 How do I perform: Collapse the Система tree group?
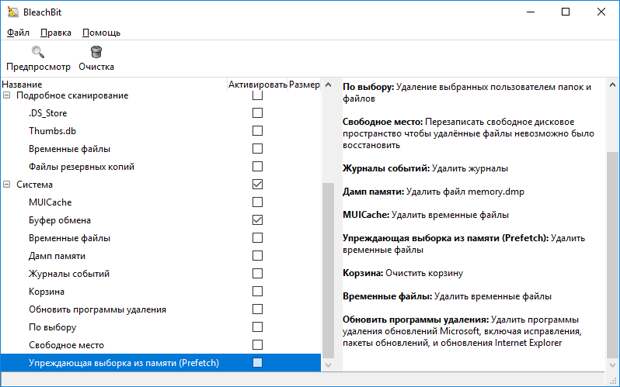click(x=7, y=184)
